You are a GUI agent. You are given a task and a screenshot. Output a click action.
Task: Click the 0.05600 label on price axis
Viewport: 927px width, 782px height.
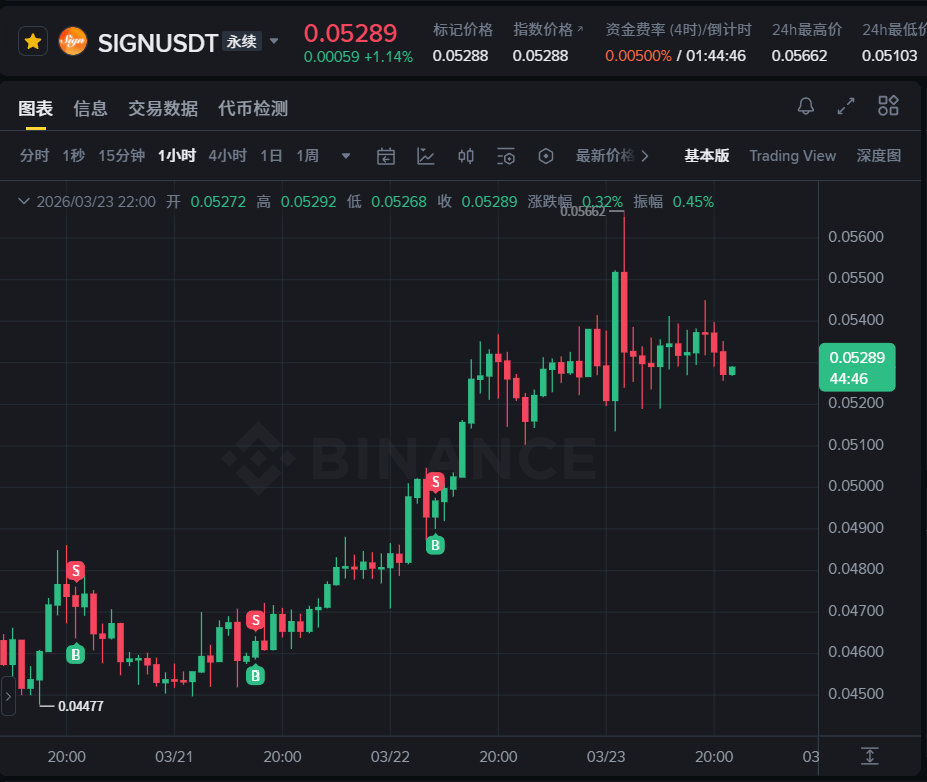[x=856, y=236]
